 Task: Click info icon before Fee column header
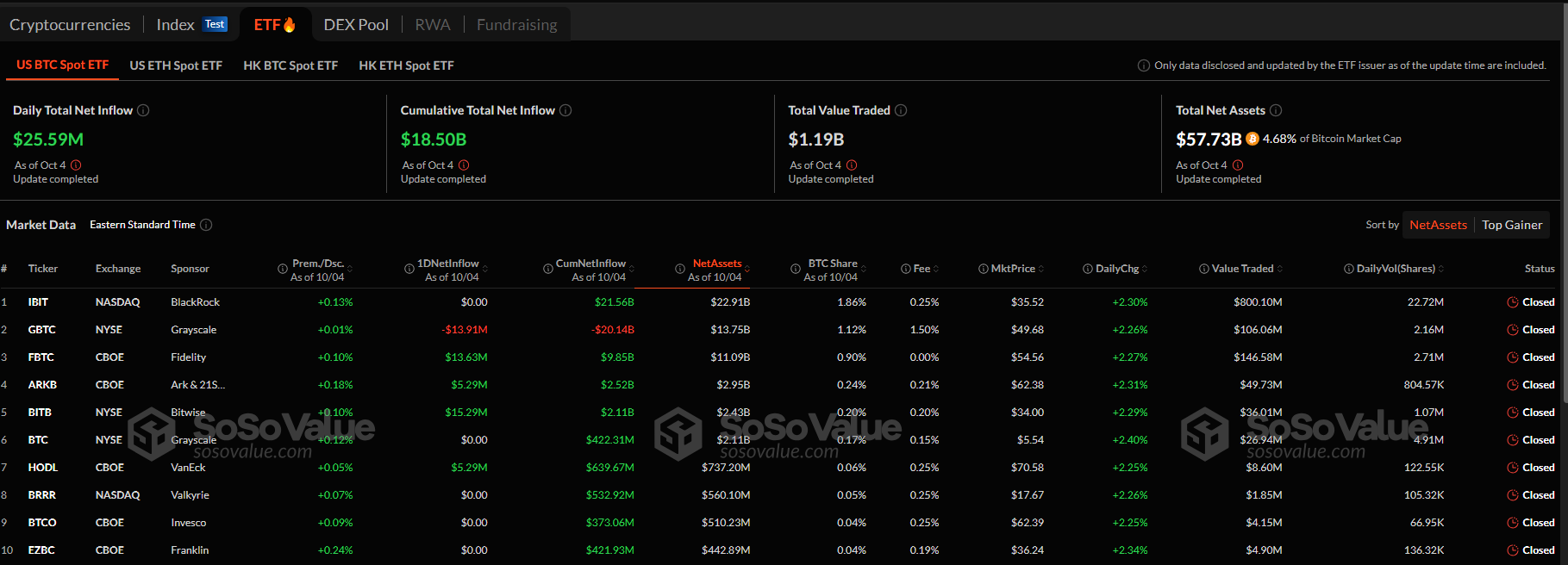coord(906,270)
